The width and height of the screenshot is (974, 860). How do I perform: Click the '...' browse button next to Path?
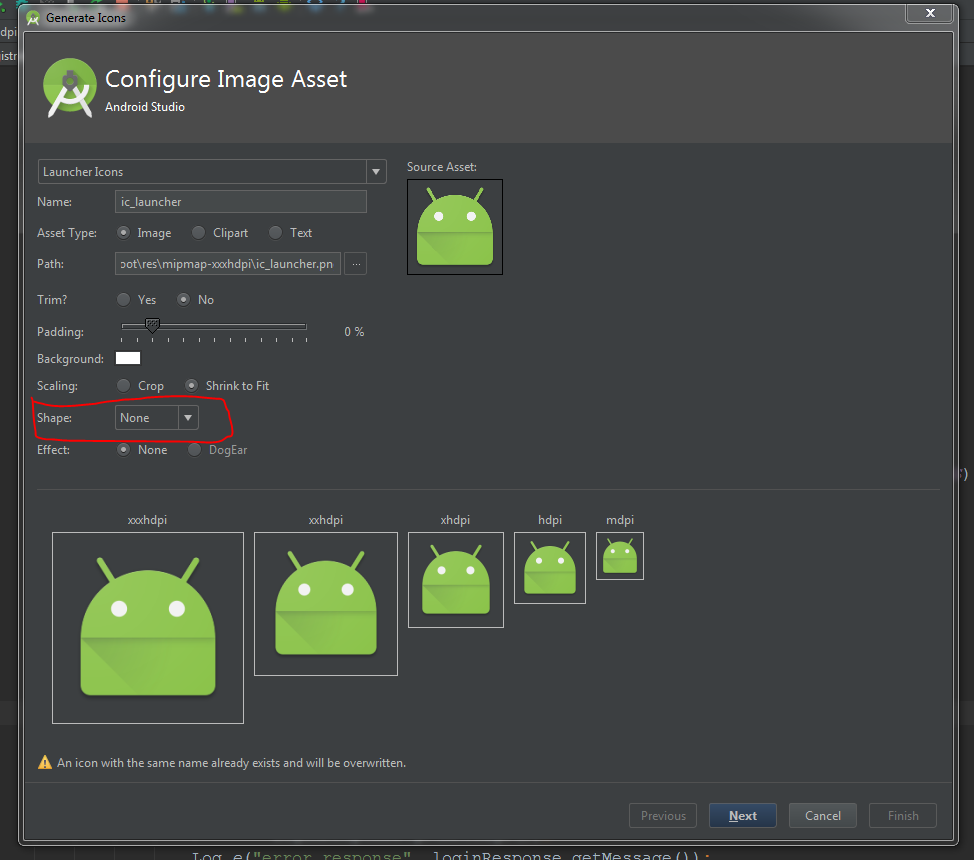[x=355, y=263]
